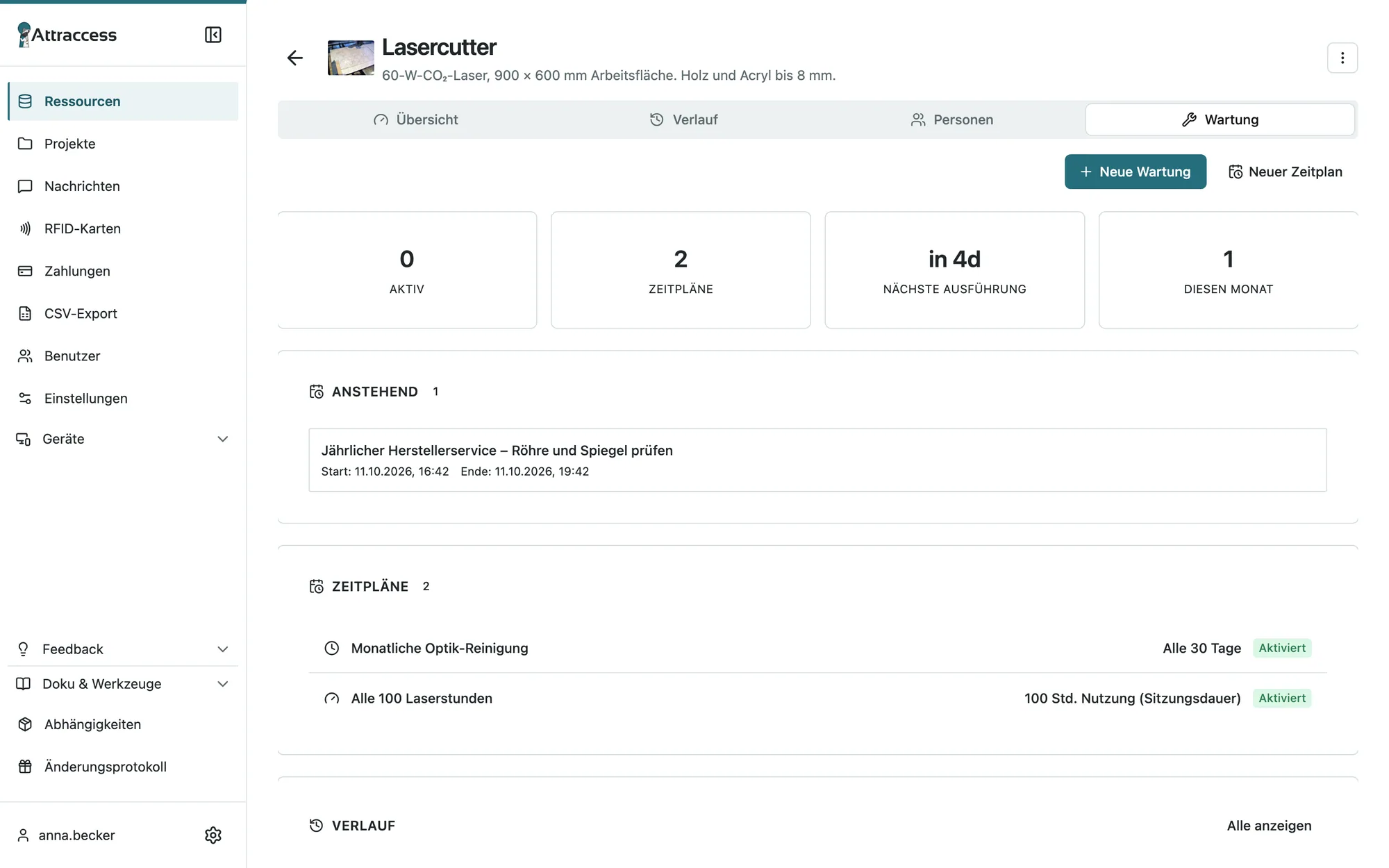Screen dimensions: 1389x868
Task: Open user settings gear icon
Action: pyautogui.click(x=213, y=835)
